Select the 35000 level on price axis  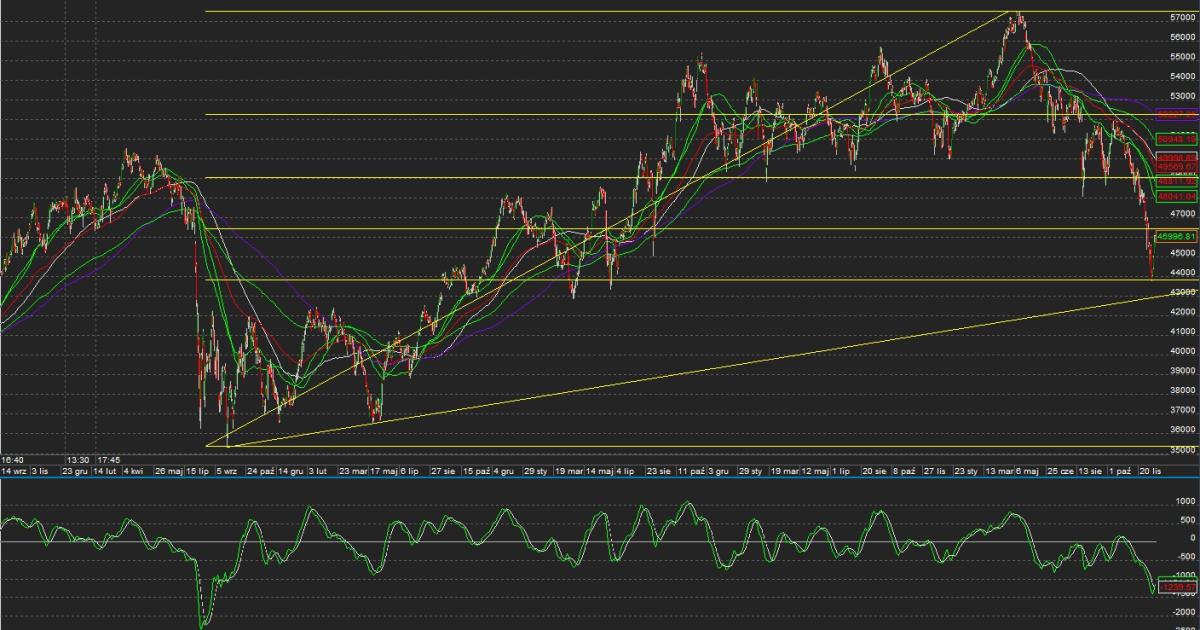point(1182,449)
